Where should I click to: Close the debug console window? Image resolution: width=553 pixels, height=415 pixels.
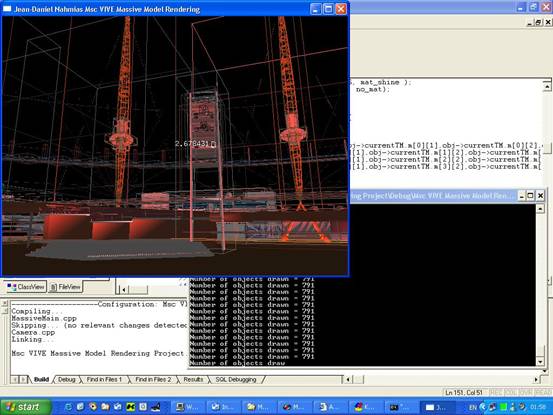point(540,196)
